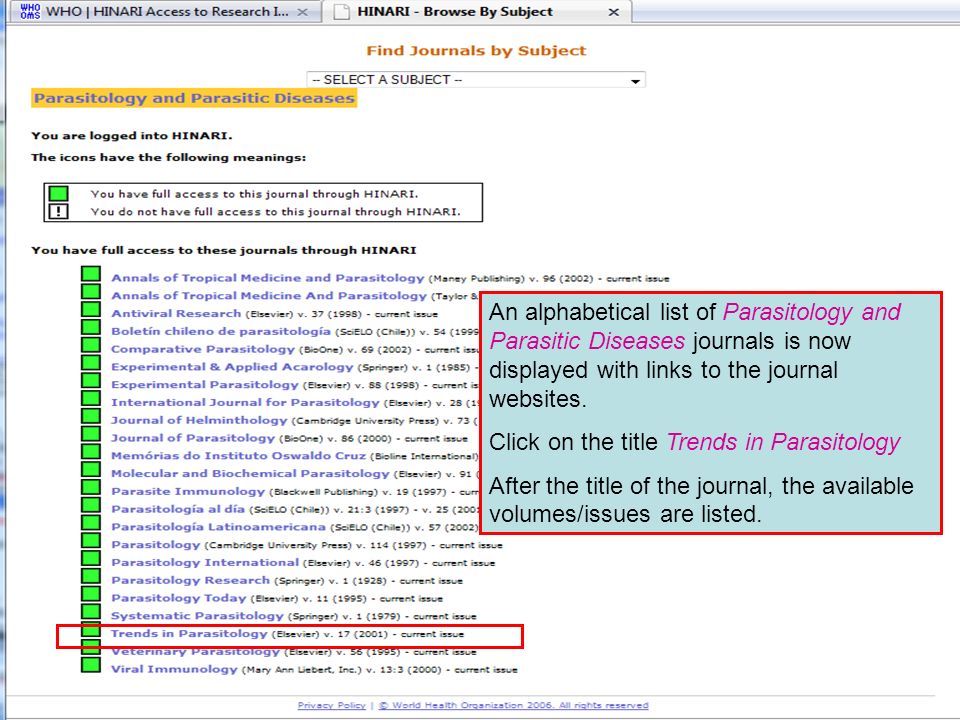Viewport: 960px width, 720px height.
Task: Click green access icon beside Boletín chileno de parasitología
Action: pyautogui.click(x=91, y=327)
